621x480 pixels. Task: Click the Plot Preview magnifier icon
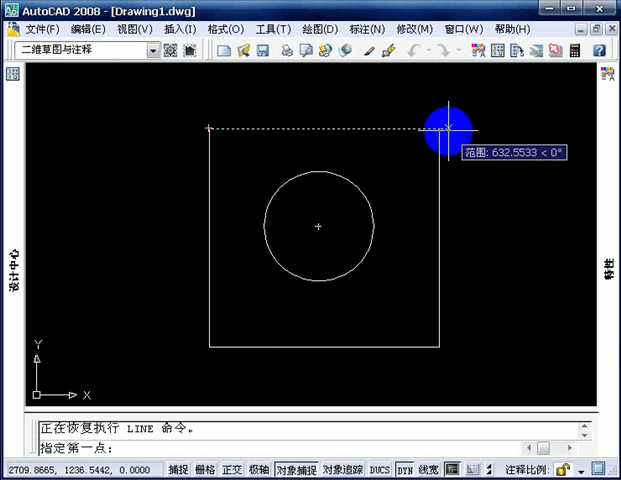(x=306, y=50)
